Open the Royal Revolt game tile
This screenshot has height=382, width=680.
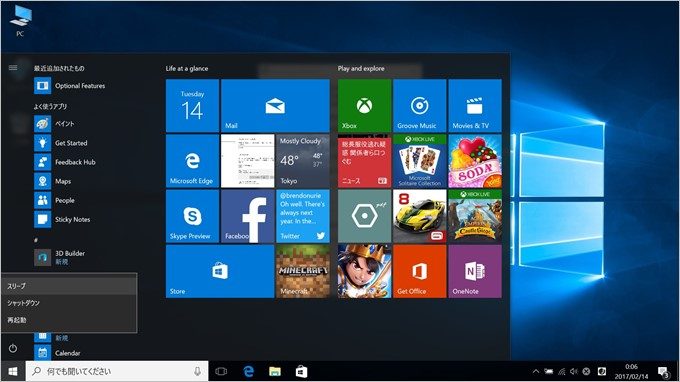click(x=364, y=271)
